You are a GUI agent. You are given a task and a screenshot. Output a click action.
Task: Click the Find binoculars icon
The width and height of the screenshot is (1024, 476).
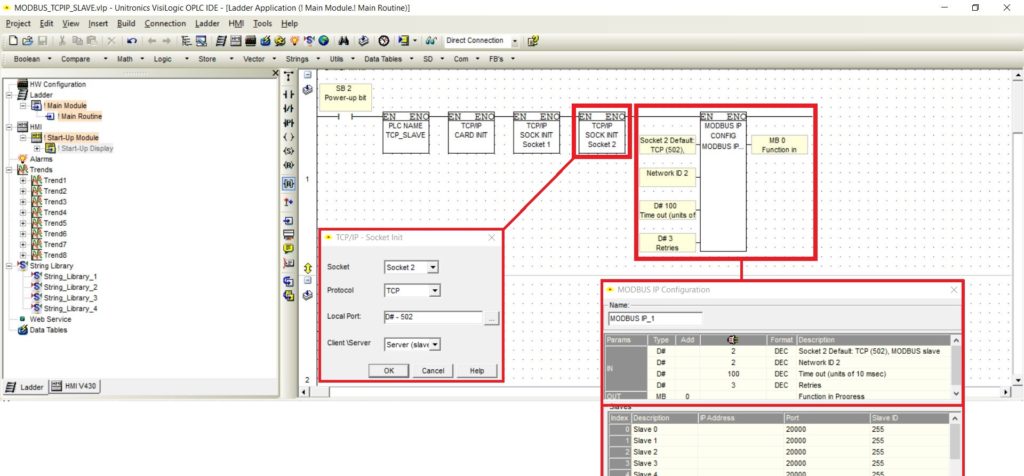coord(344,40)
